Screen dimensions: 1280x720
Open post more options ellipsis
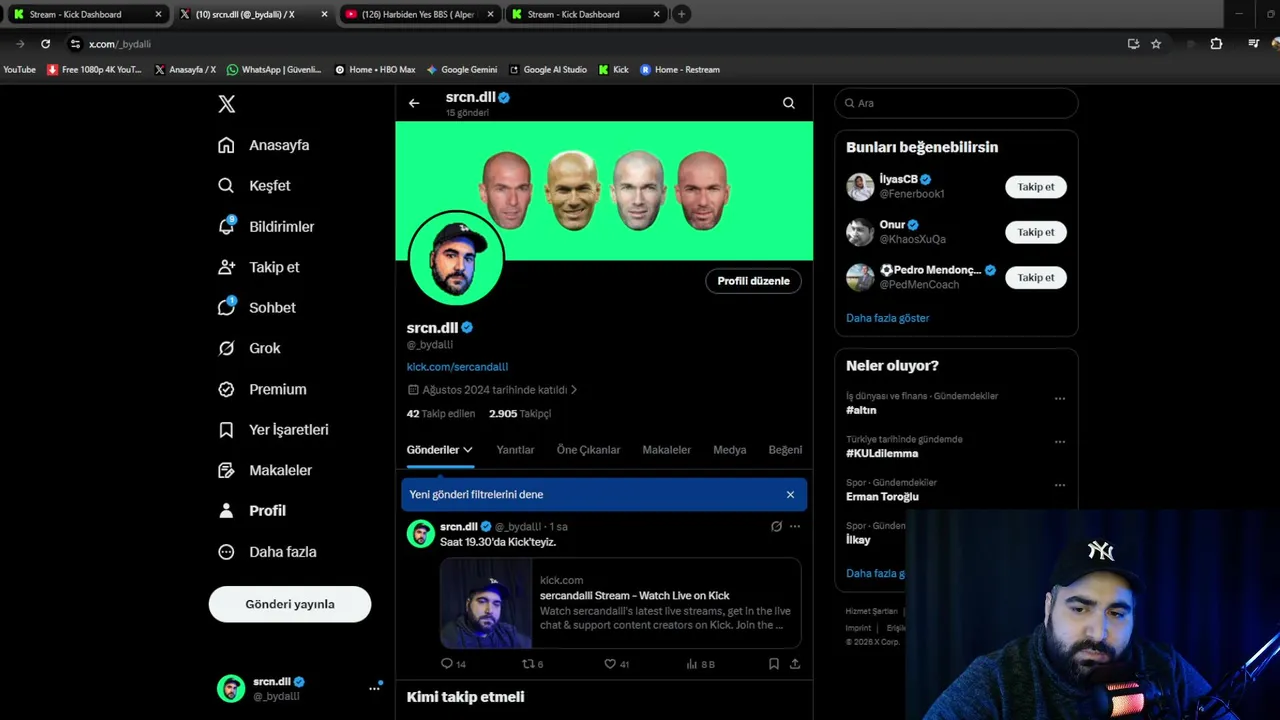point(795,526)
